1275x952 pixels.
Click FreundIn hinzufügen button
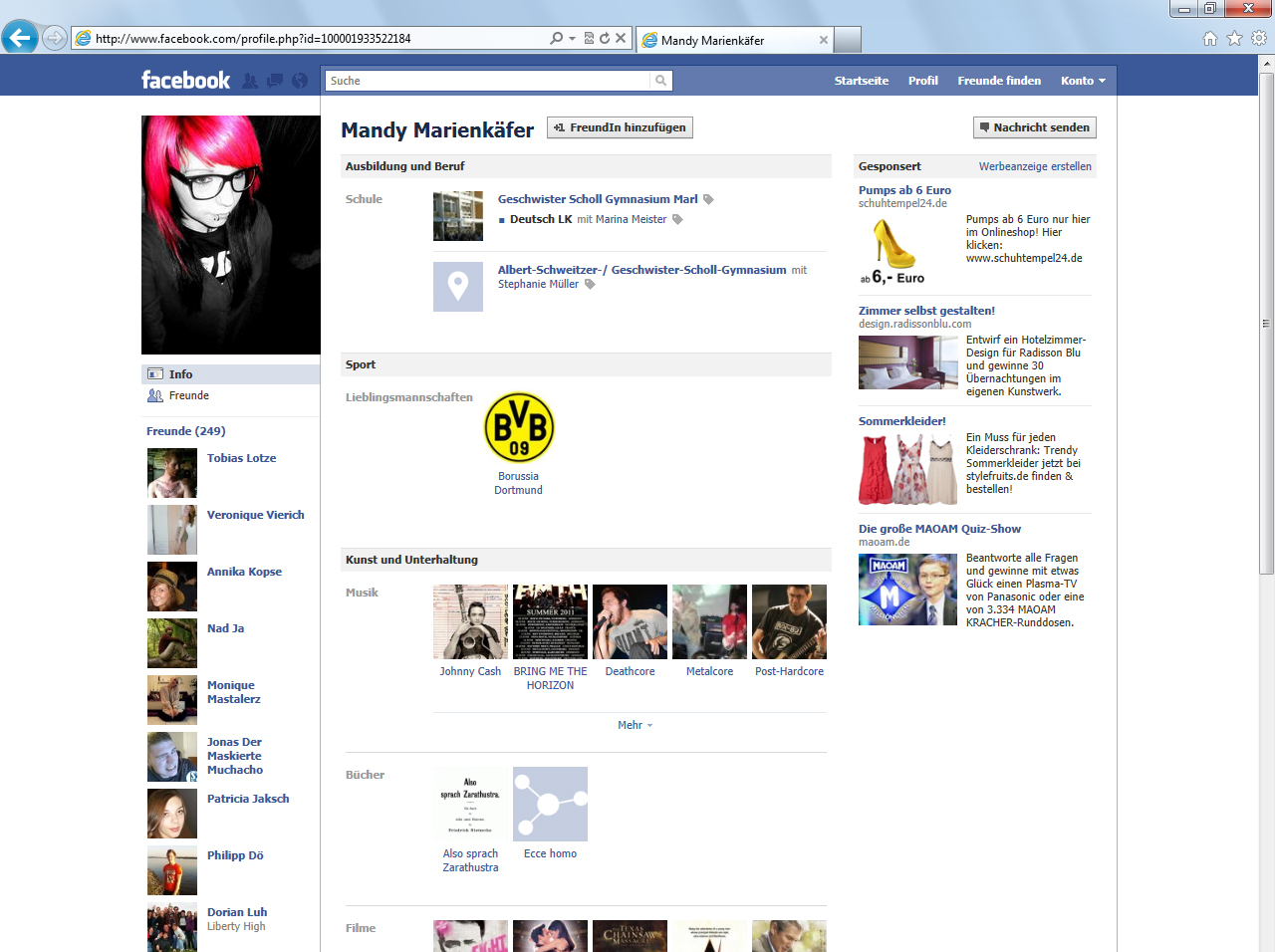[x=620, y=127]
